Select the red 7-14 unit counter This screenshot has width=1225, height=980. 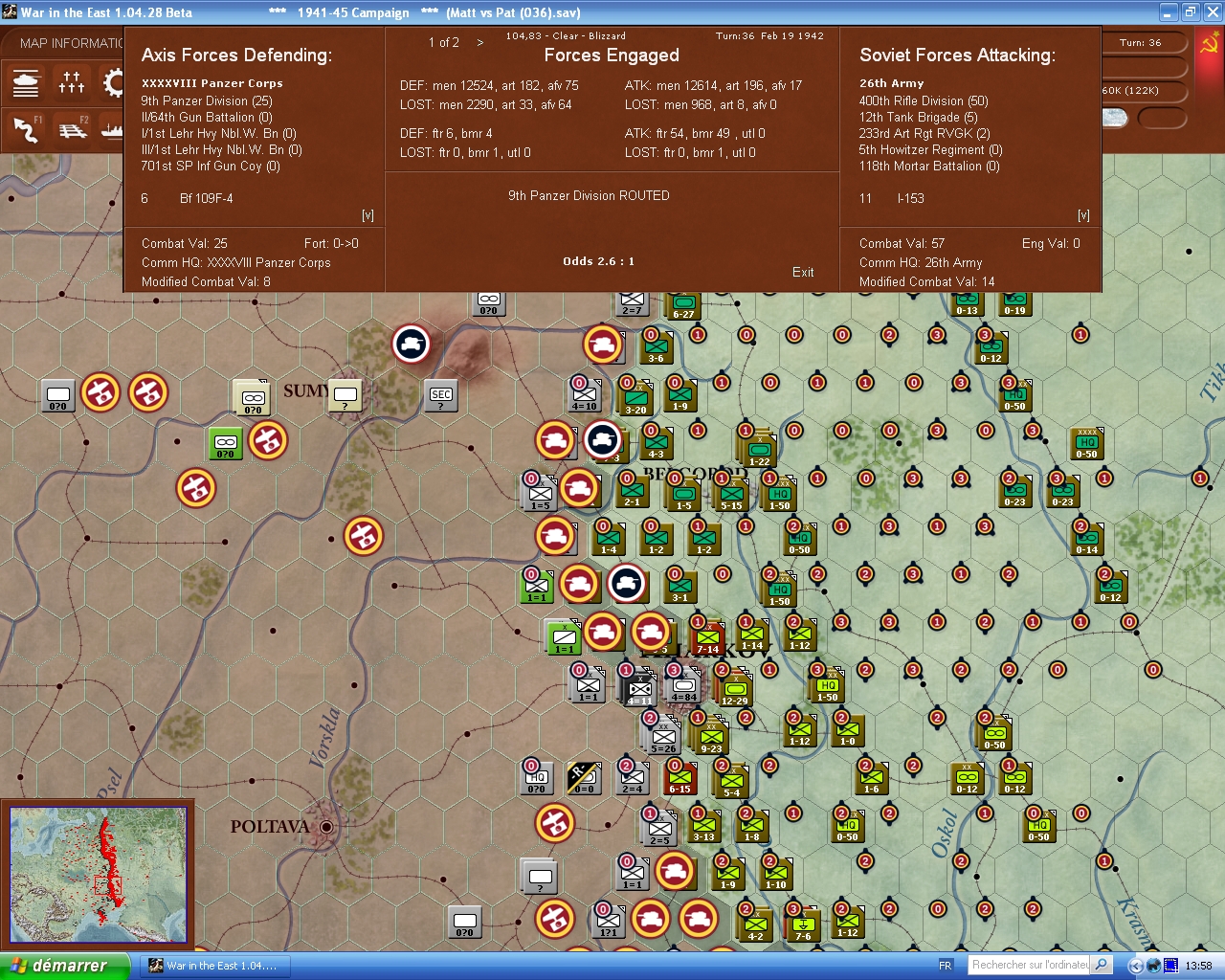[x=708, y=638]
